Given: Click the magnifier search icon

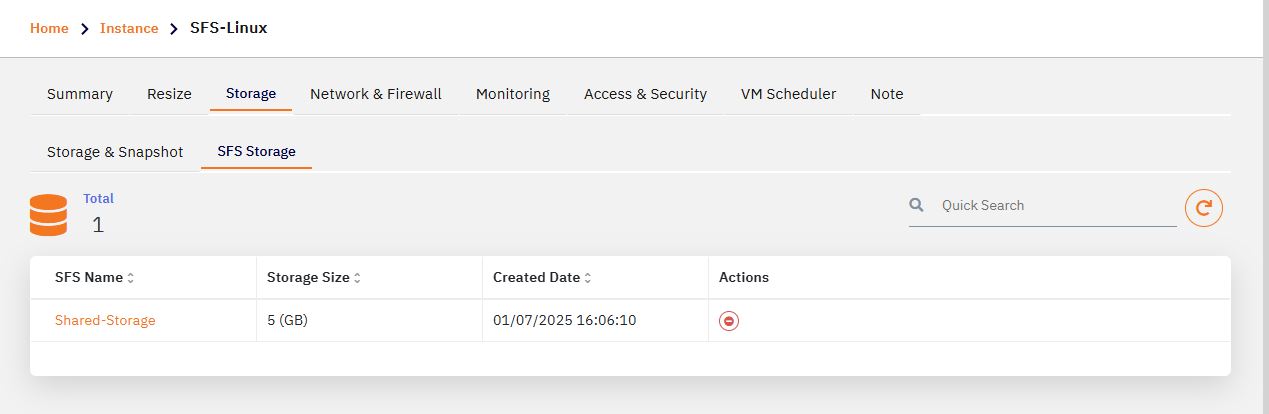Looking at the screenshot, I should [x=916, y=205].
